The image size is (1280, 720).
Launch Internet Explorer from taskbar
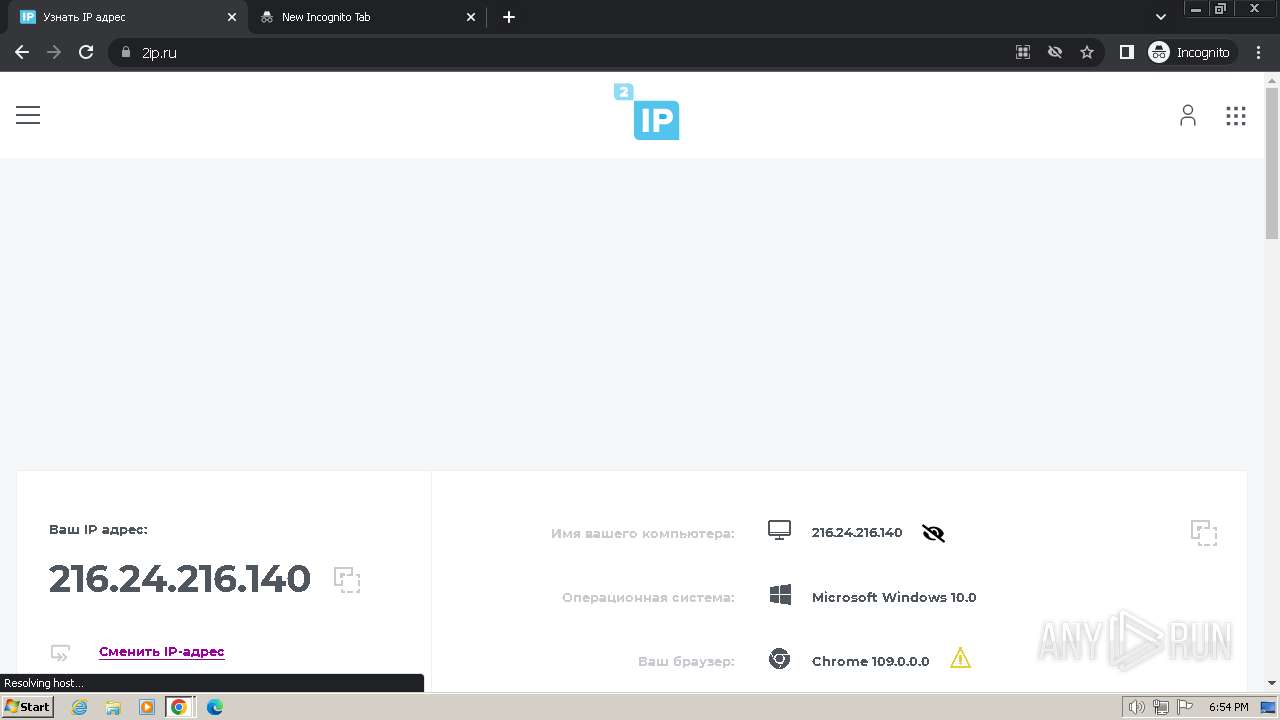(x=80, y=707)
